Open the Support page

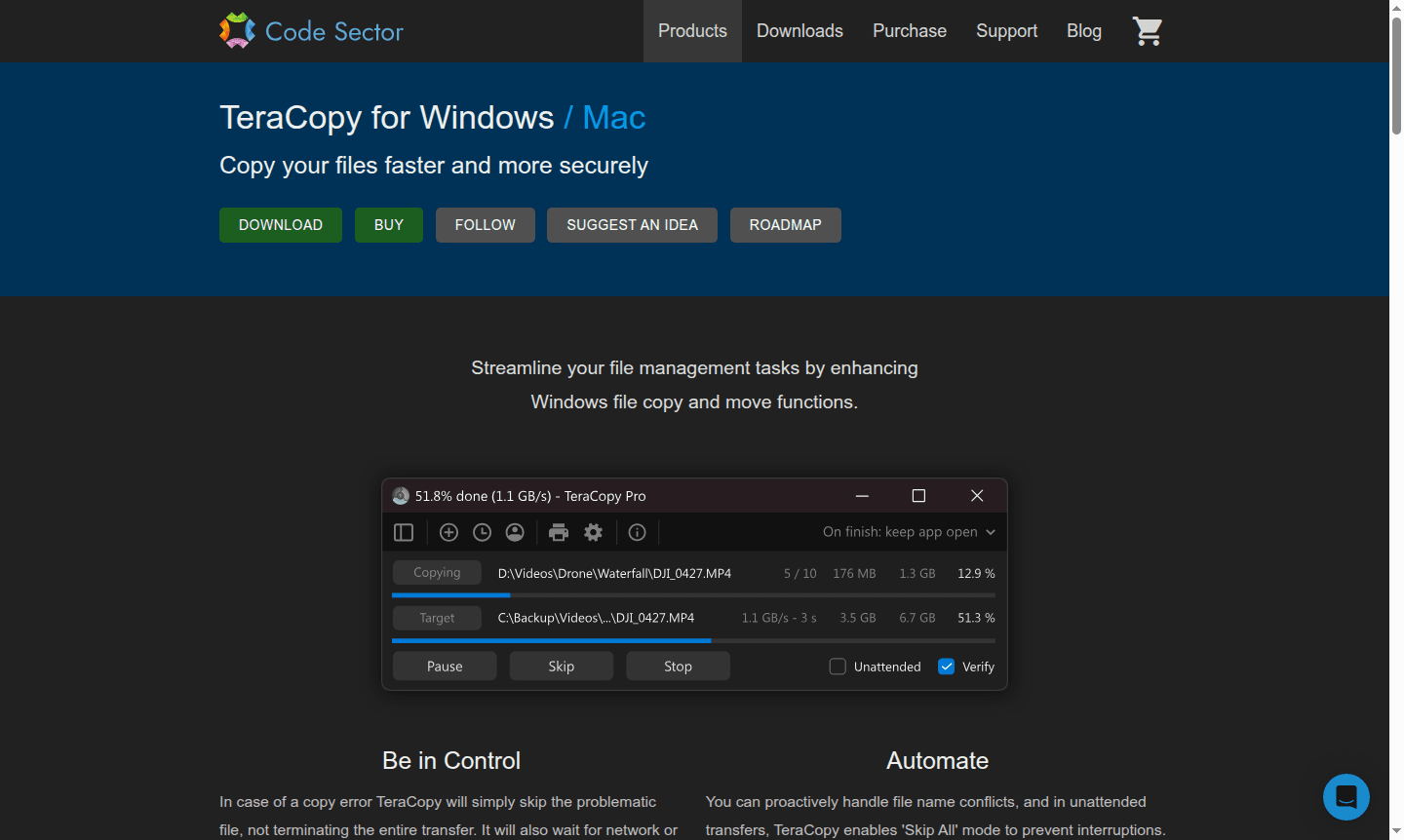1006,30
